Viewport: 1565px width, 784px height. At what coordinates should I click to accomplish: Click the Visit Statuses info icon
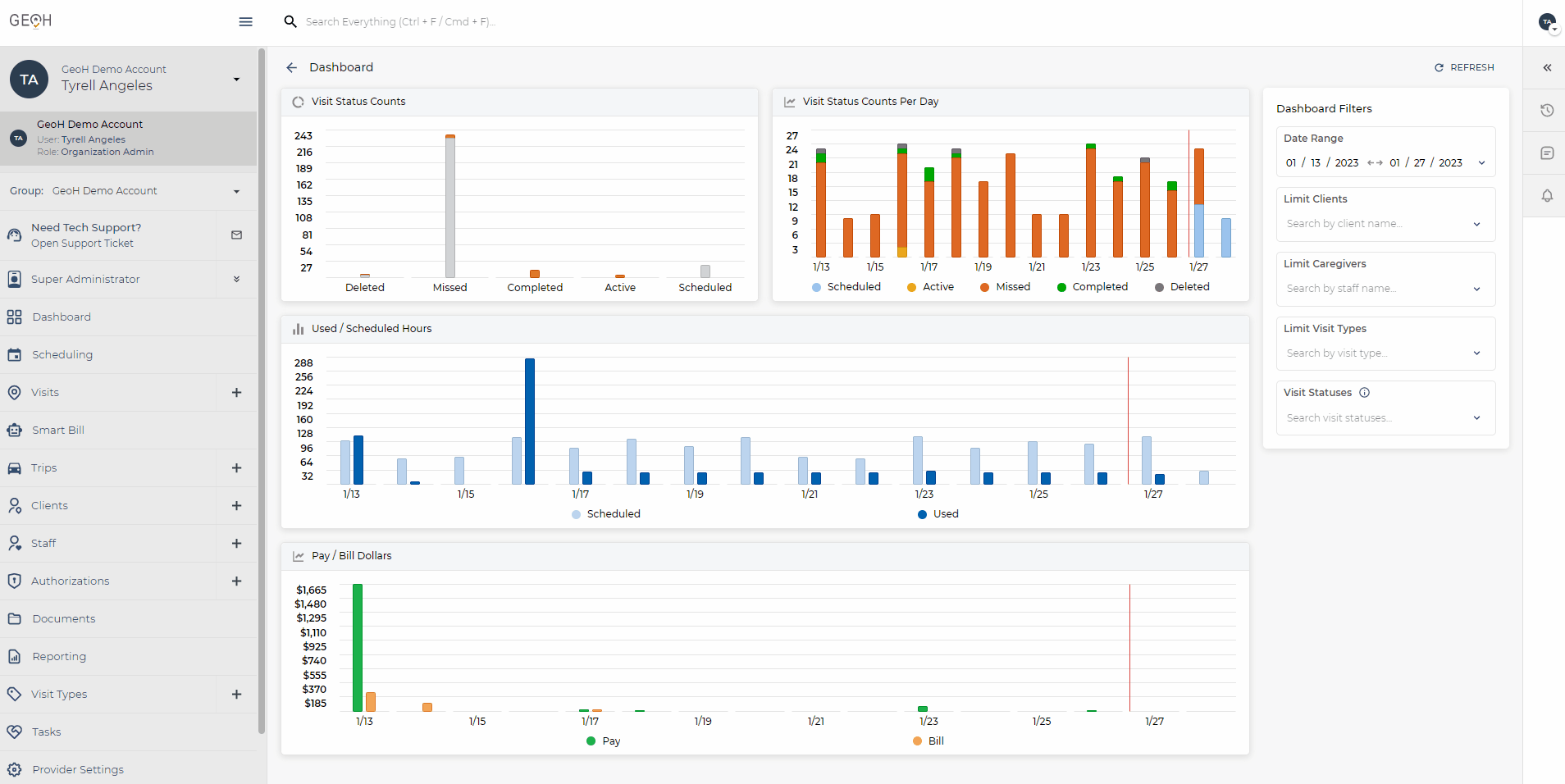point(1364,393)
